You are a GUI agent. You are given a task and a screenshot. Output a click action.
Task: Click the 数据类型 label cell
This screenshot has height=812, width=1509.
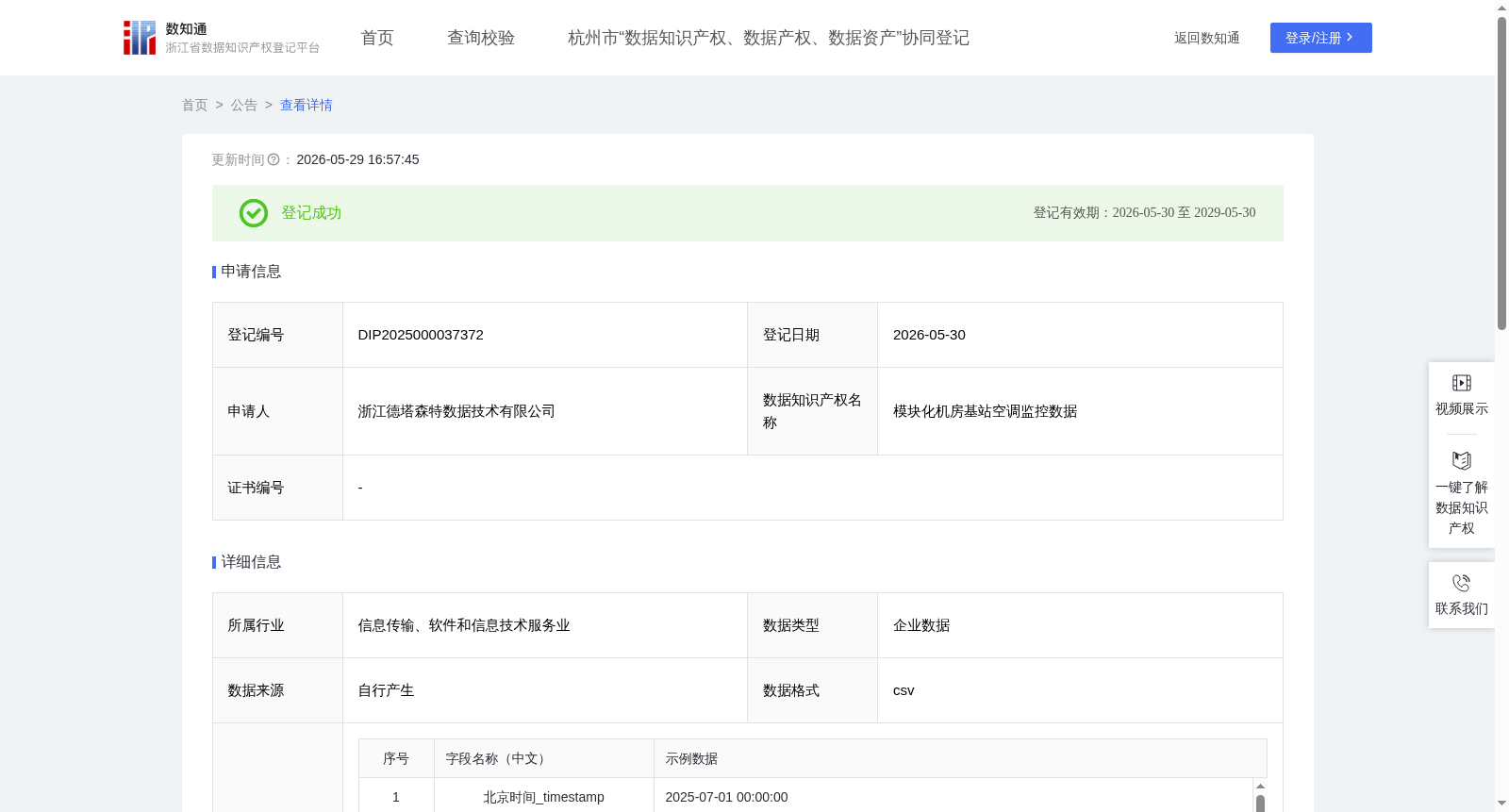coord(812,625)
